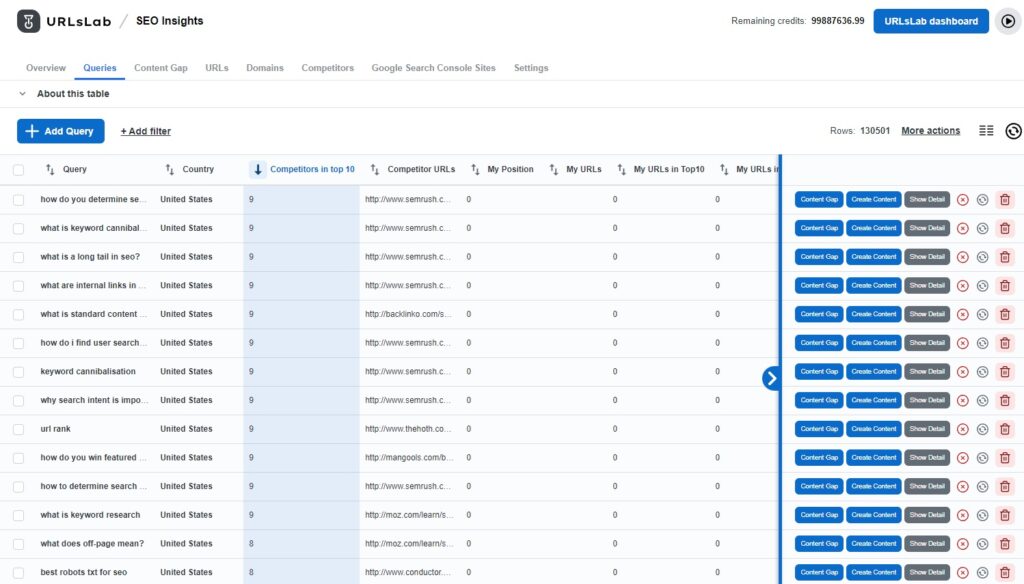Delete the 'keyword cannibalisation' row
The height and width of the screenshot is (584, 1024).
(1004, 372)
